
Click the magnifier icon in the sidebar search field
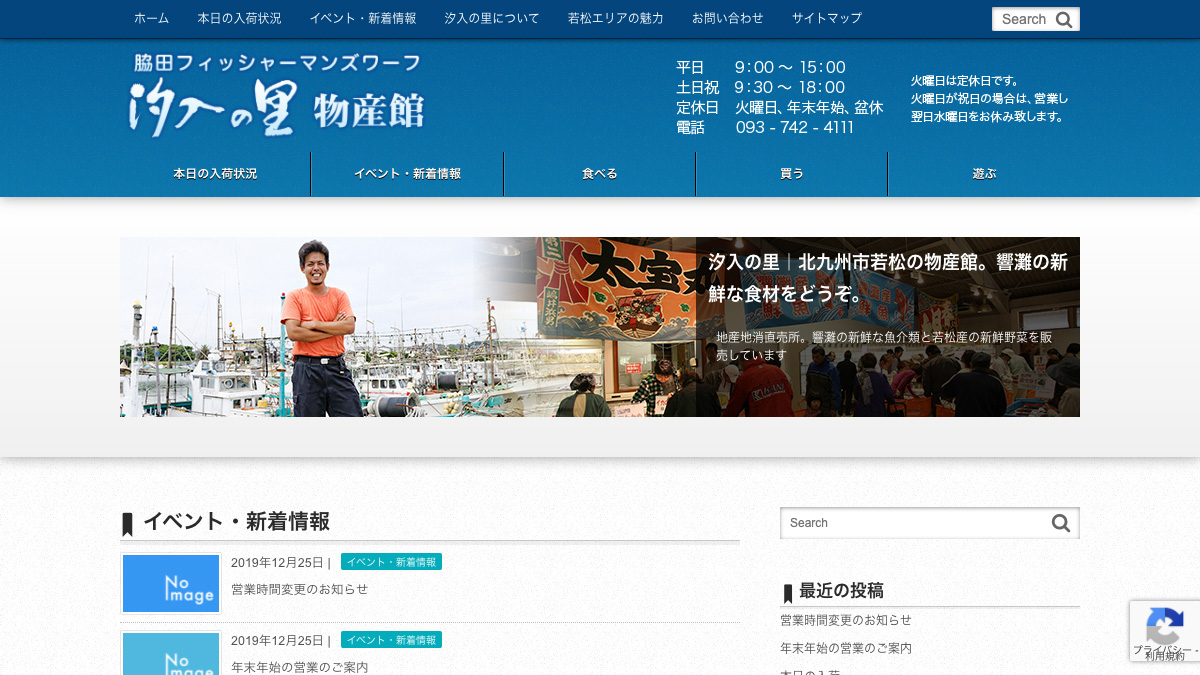(x=1061, y=523)
